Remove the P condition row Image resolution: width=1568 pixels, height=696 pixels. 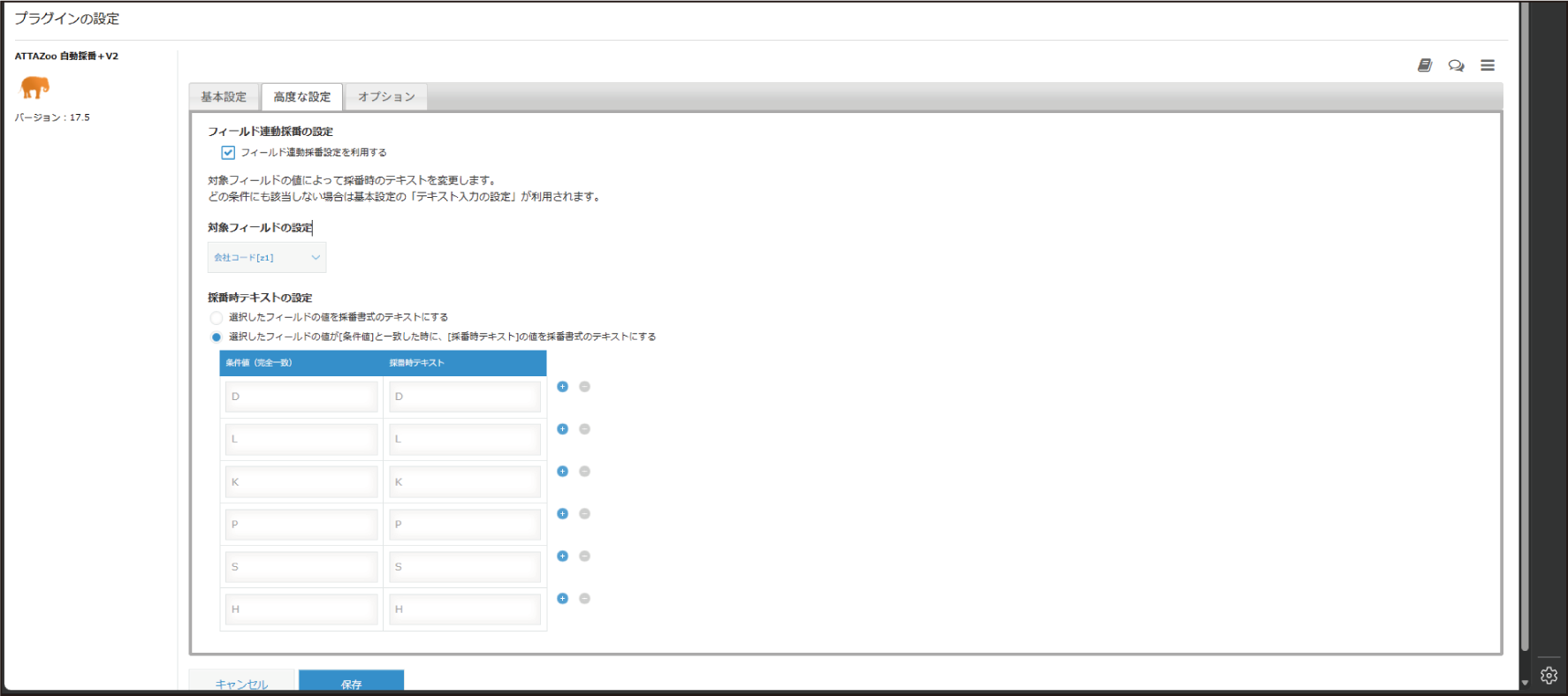click(x=584, y=514)
